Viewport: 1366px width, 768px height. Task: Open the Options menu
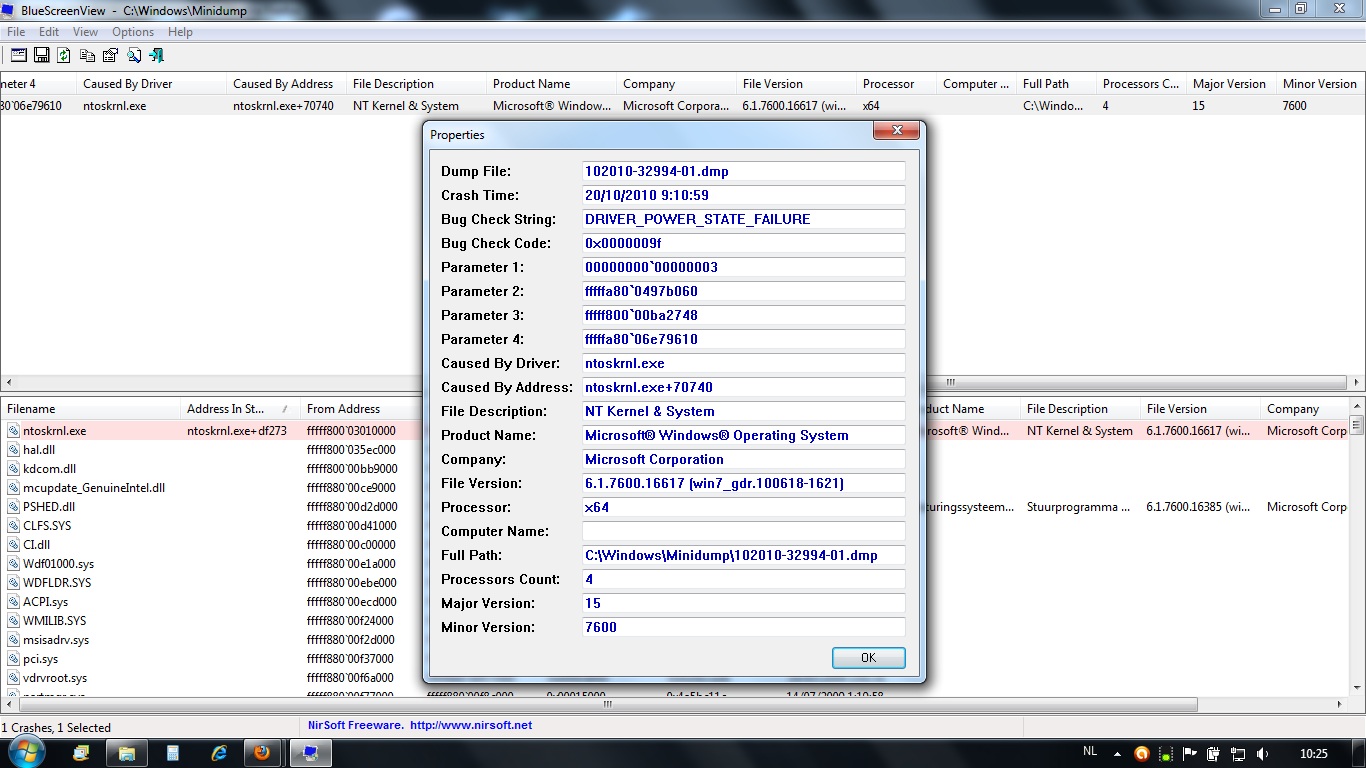[x=133, y=32]
